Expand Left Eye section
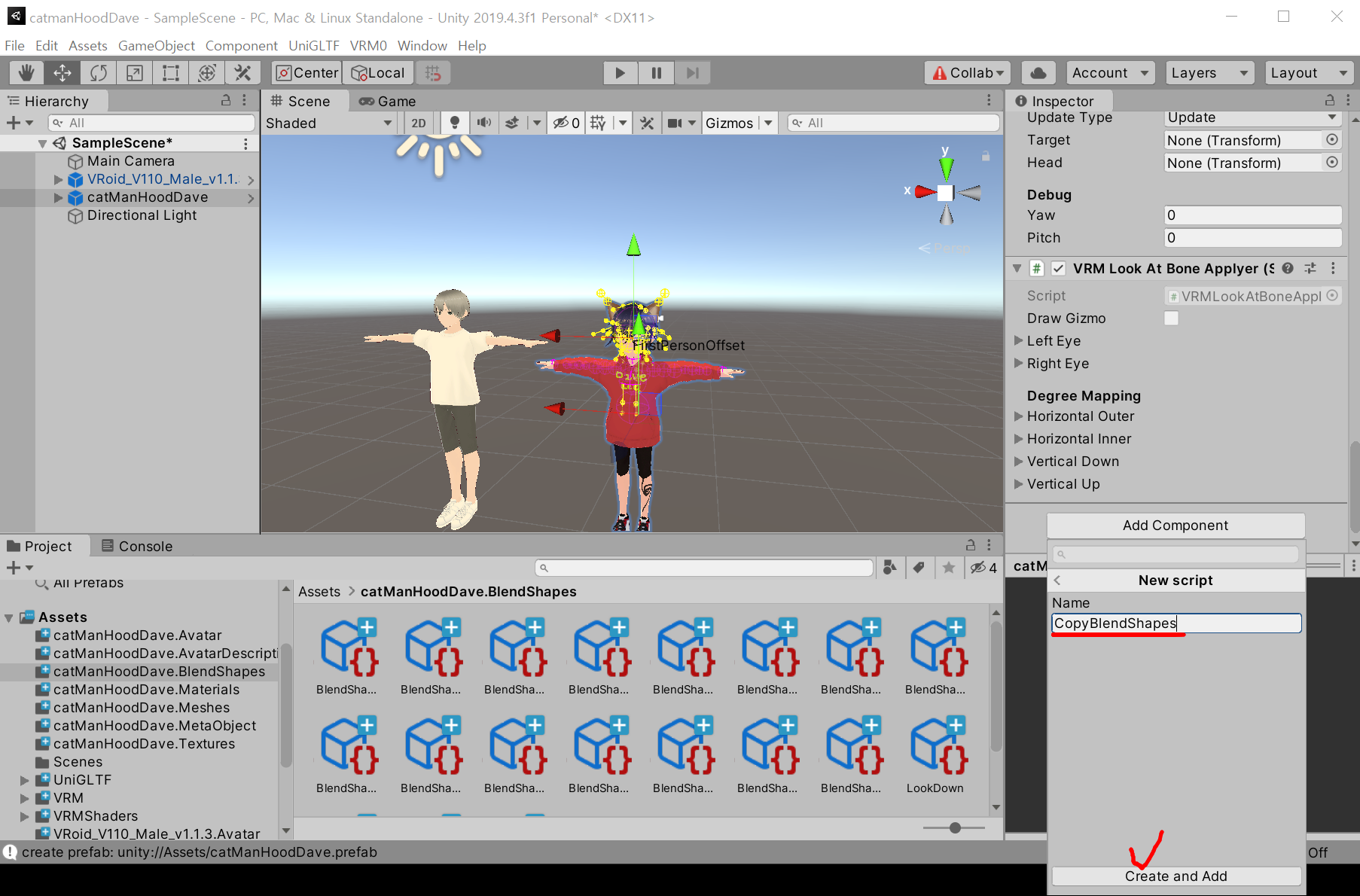 tap(1018, 340)
